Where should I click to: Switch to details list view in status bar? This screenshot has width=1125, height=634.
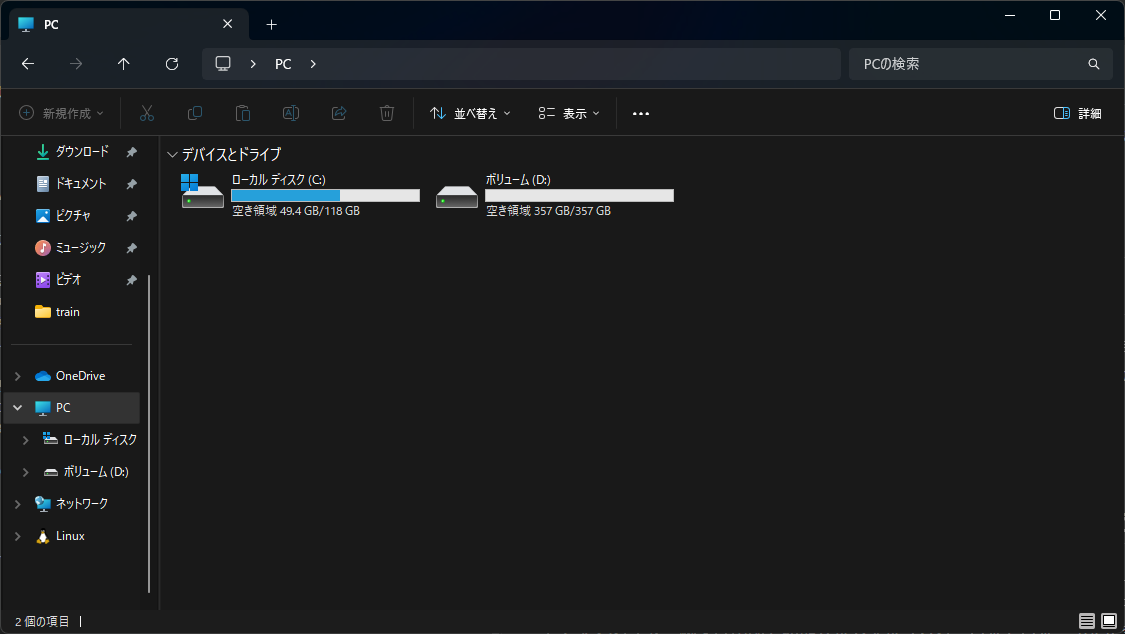click(x=1087, y=621)
